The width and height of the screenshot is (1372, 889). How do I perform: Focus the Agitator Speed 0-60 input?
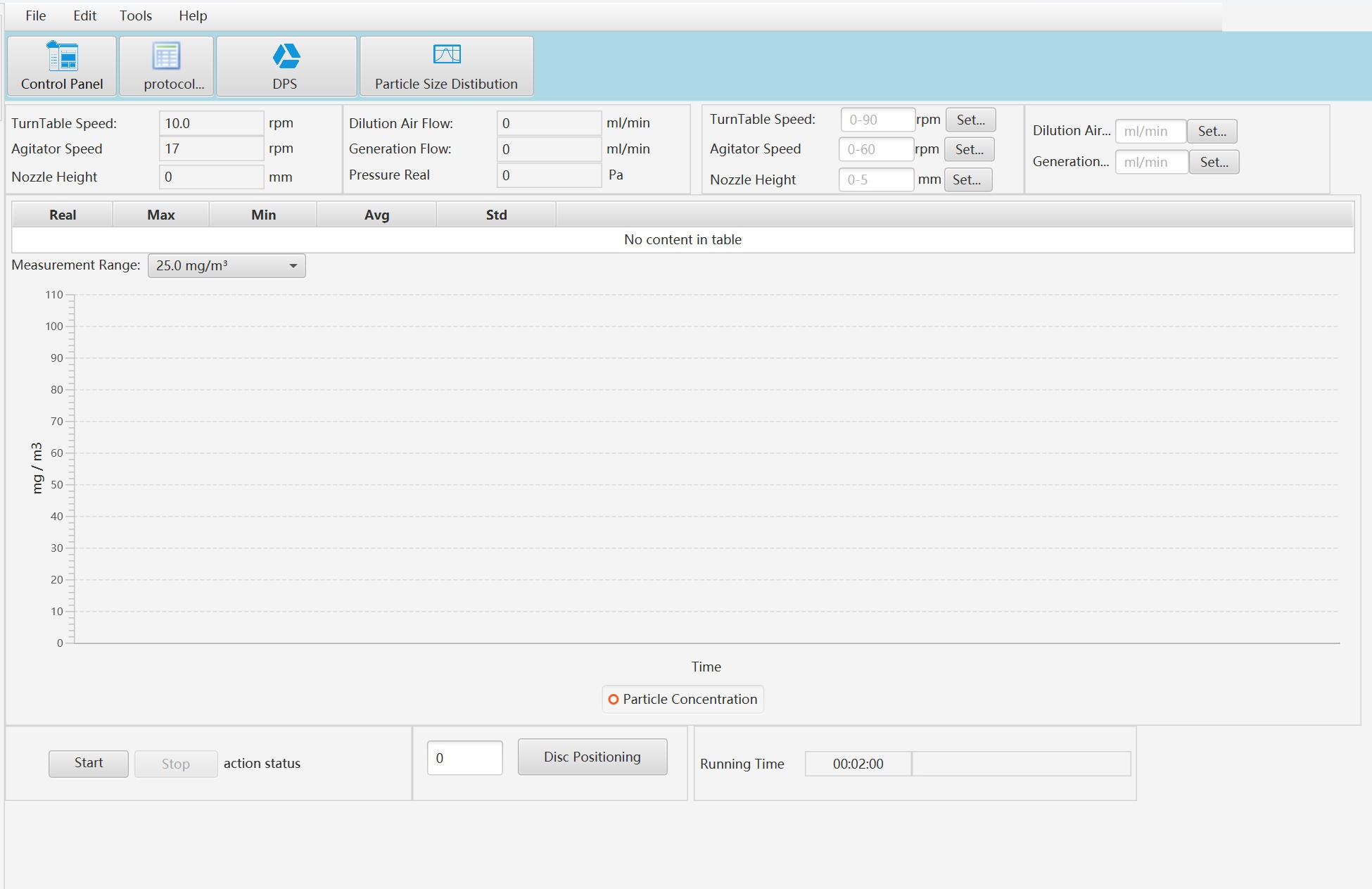click(x=876, y=149)
